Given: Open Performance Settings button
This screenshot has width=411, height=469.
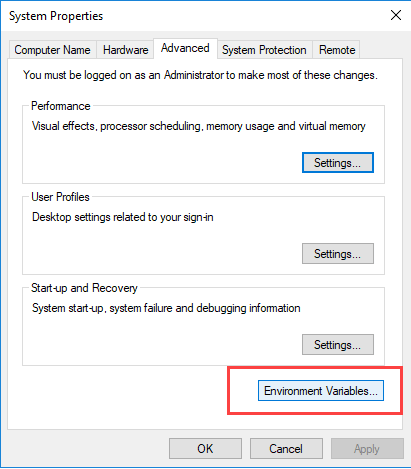Looking at the screenshot, I should point(338,163).
